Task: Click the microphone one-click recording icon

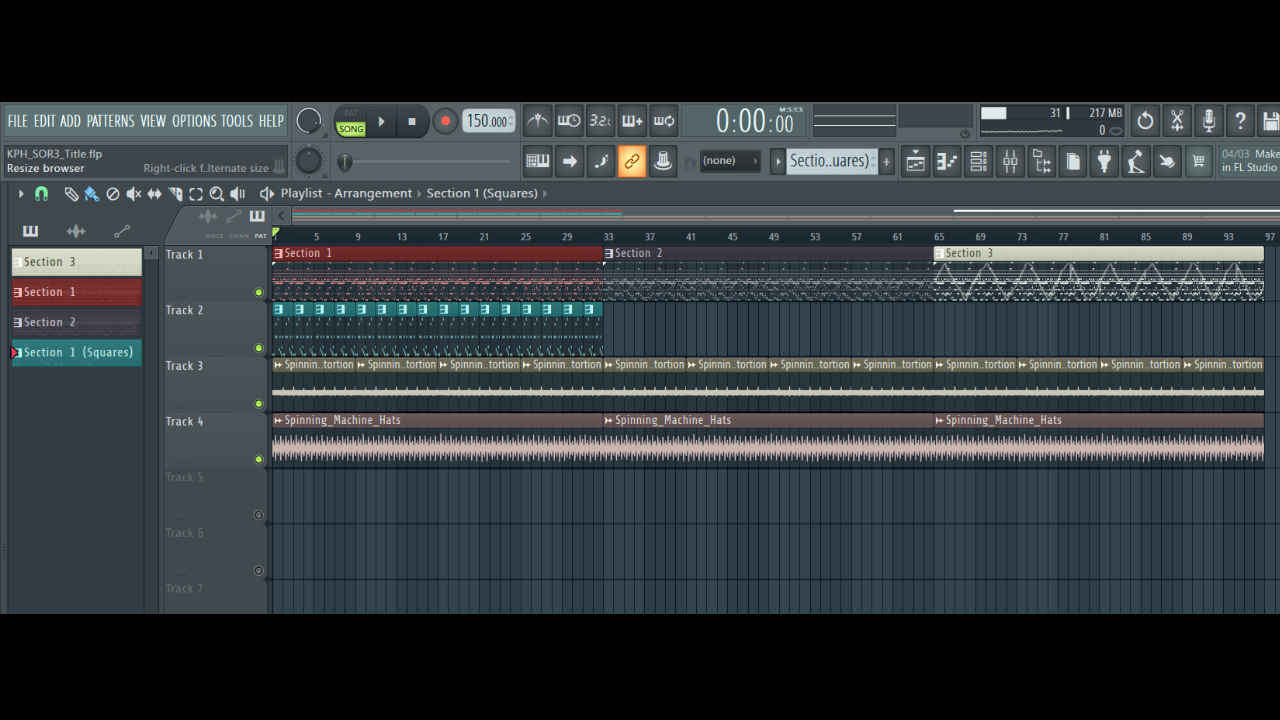Action: [1209, 121]
